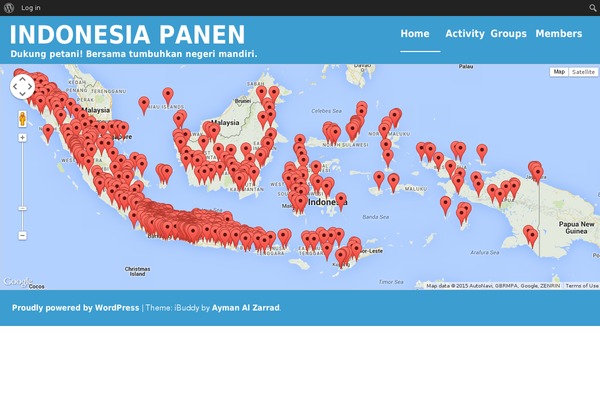The height and width of the screenshot is (400, 600).
Task: Click the Banda Sea map label
Action: [x=375, y=217]
